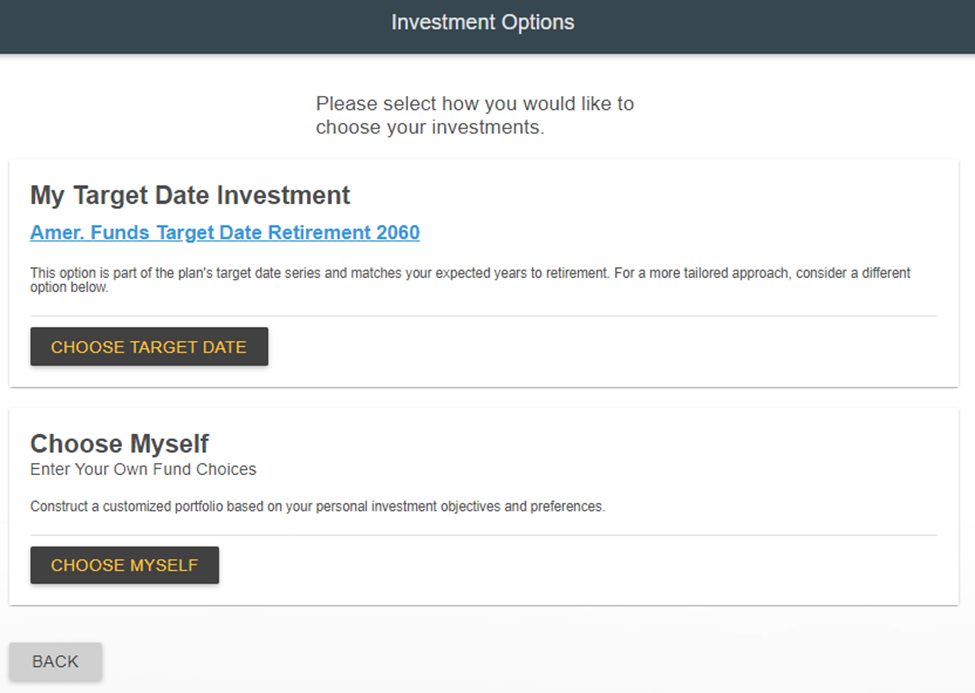
Task: Click the divider line above CHOOSE MYSELF
Action: tap(600, 535)
